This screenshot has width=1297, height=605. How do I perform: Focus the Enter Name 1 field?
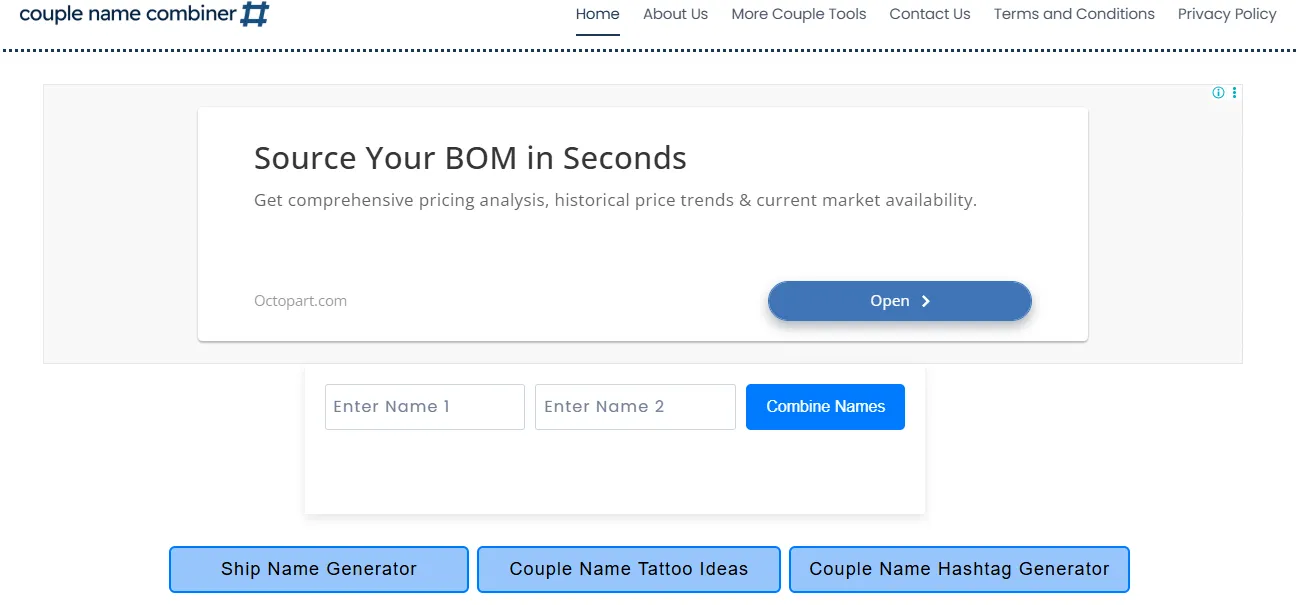424,407
